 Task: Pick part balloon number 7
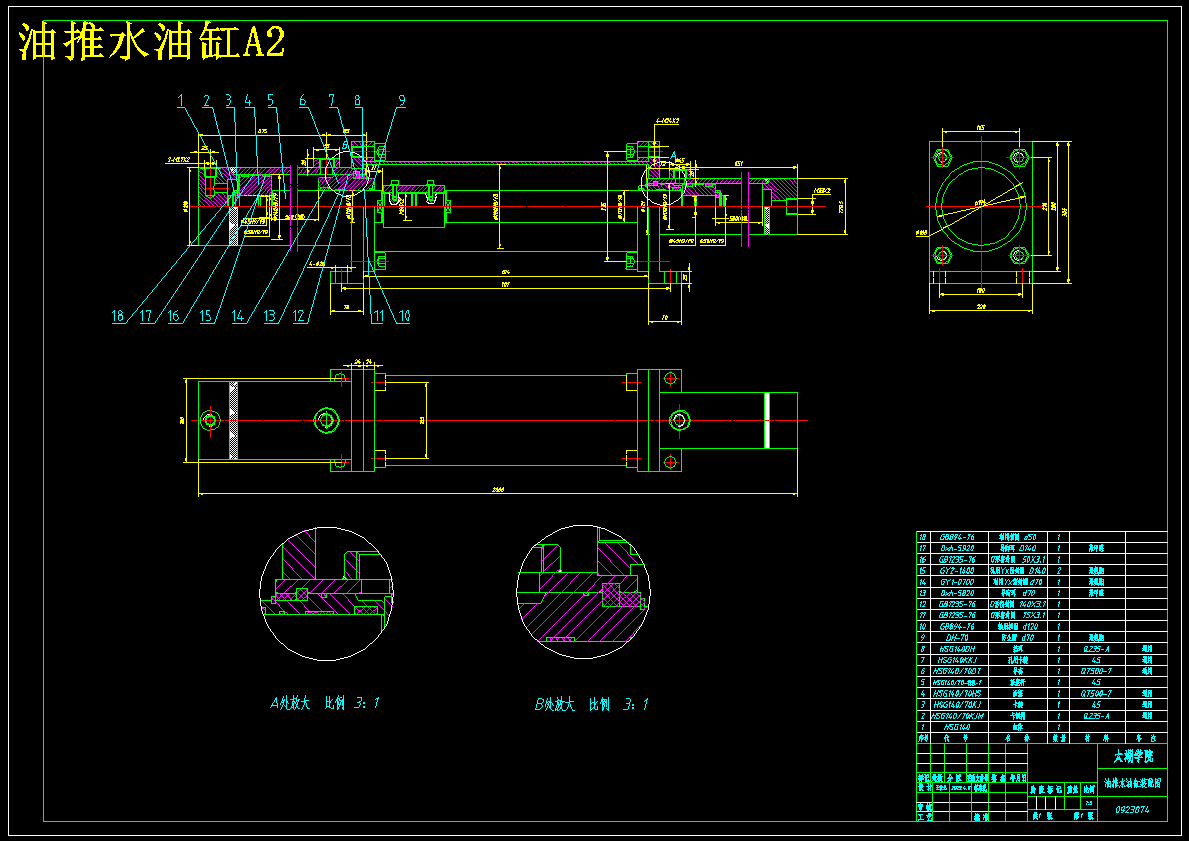(x=331, y=101)
